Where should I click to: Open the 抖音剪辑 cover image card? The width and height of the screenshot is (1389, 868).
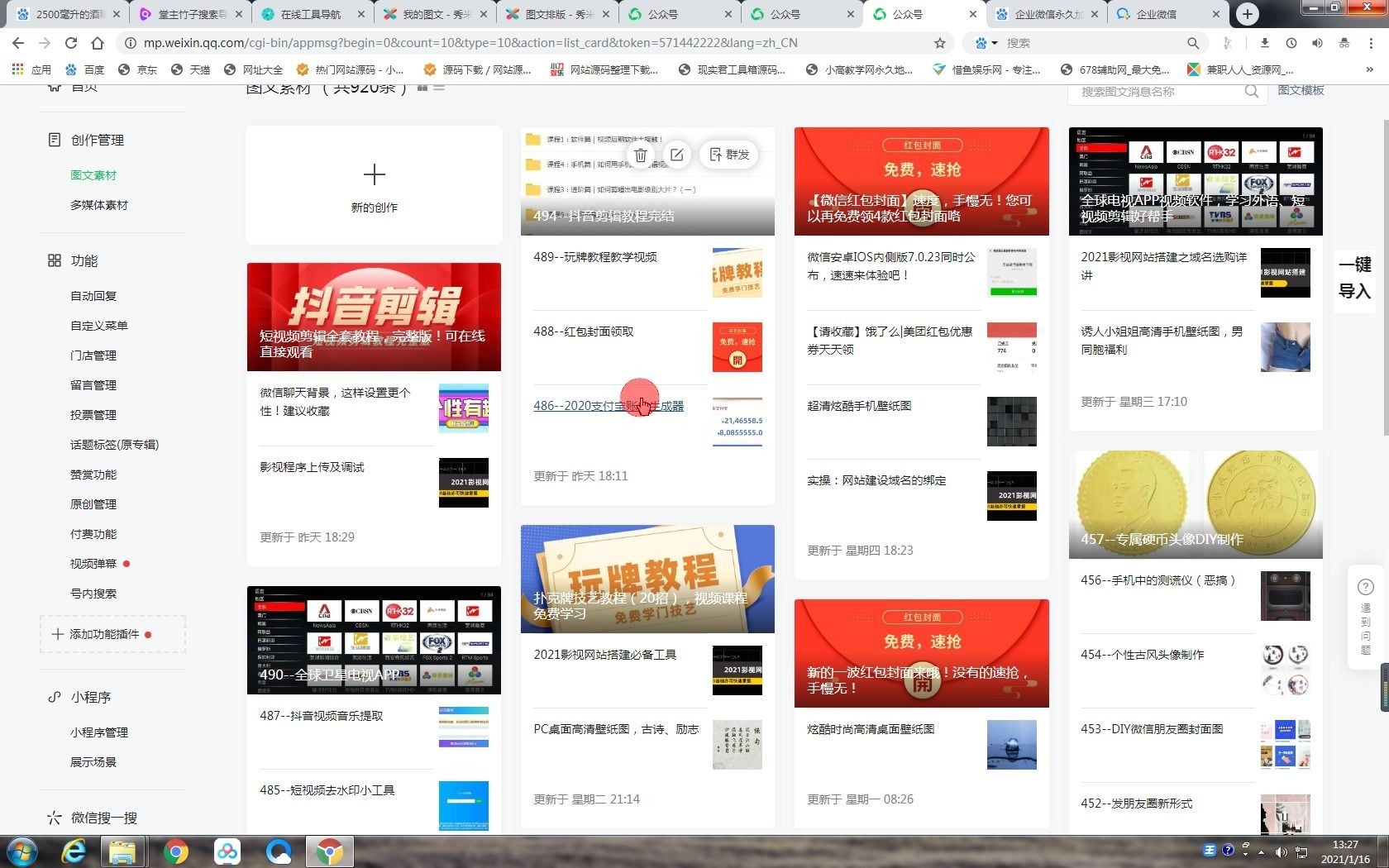coord(374,317)
